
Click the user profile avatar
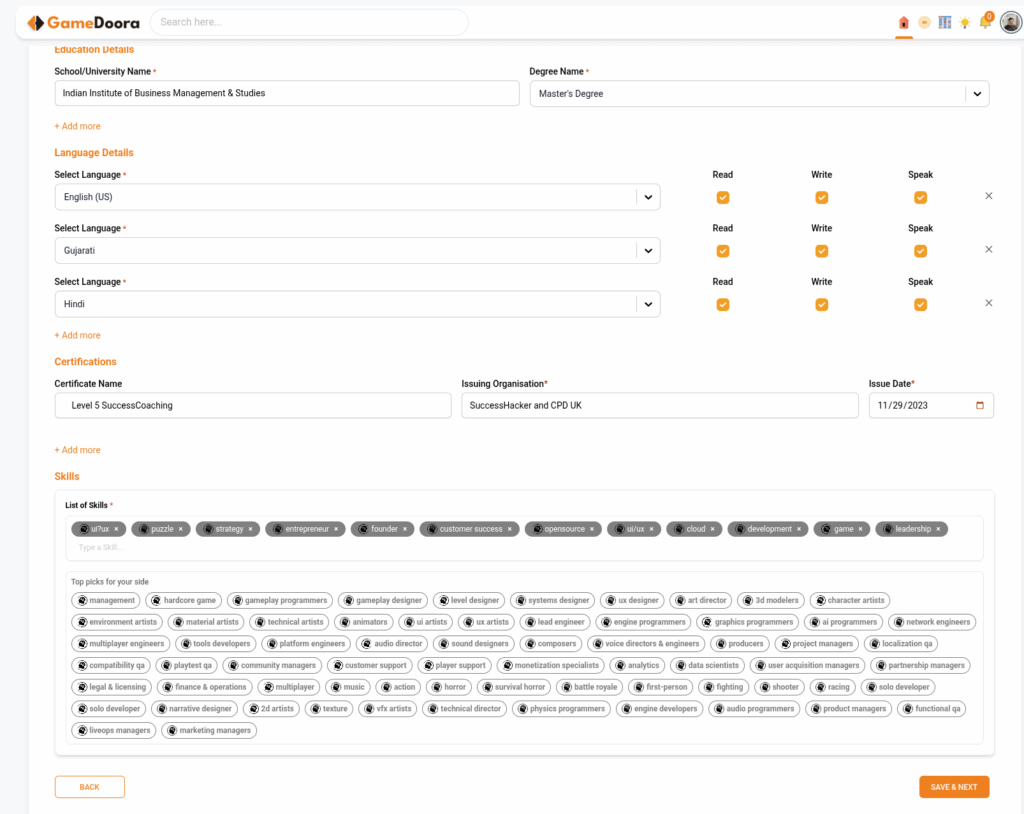(1011, 23)
